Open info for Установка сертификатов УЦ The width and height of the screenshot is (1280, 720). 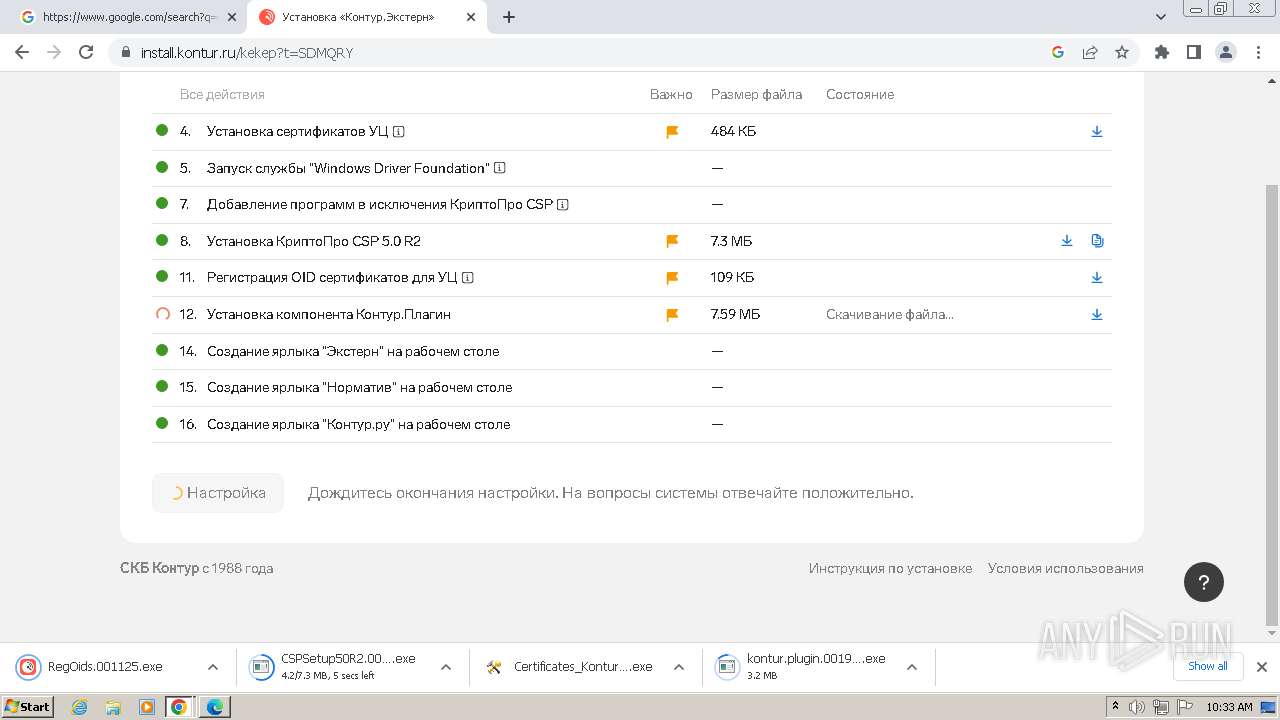(399, 131)
